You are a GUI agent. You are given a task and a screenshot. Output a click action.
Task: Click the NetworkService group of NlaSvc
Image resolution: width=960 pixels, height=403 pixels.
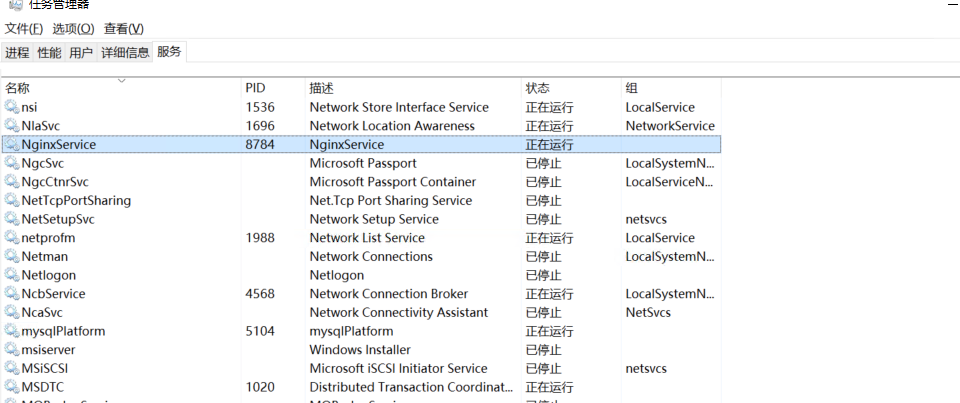(670, 126)
